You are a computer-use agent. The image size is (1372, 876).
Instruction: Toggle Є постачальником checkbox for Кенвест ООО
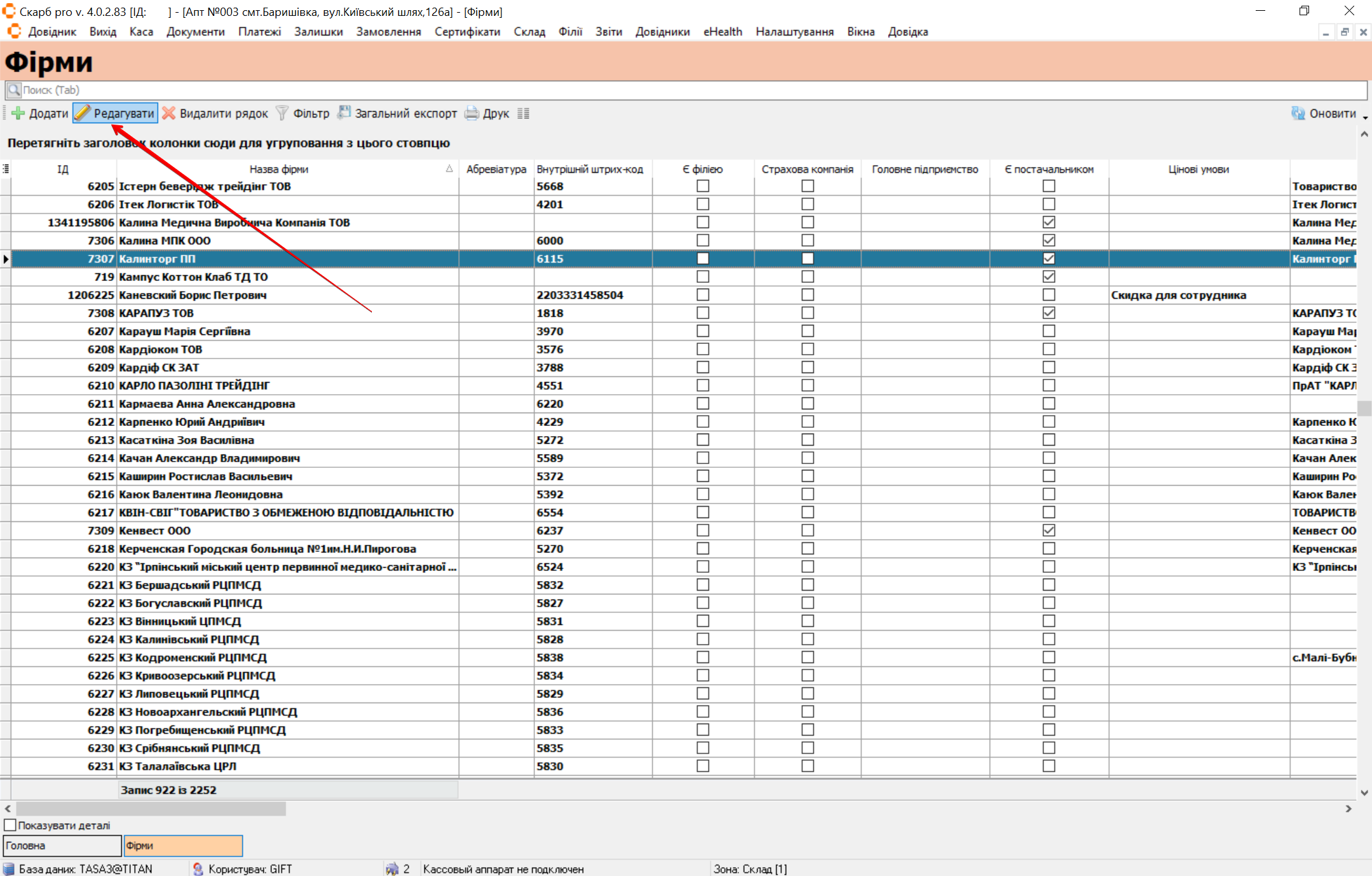[x=1049, y=530]
